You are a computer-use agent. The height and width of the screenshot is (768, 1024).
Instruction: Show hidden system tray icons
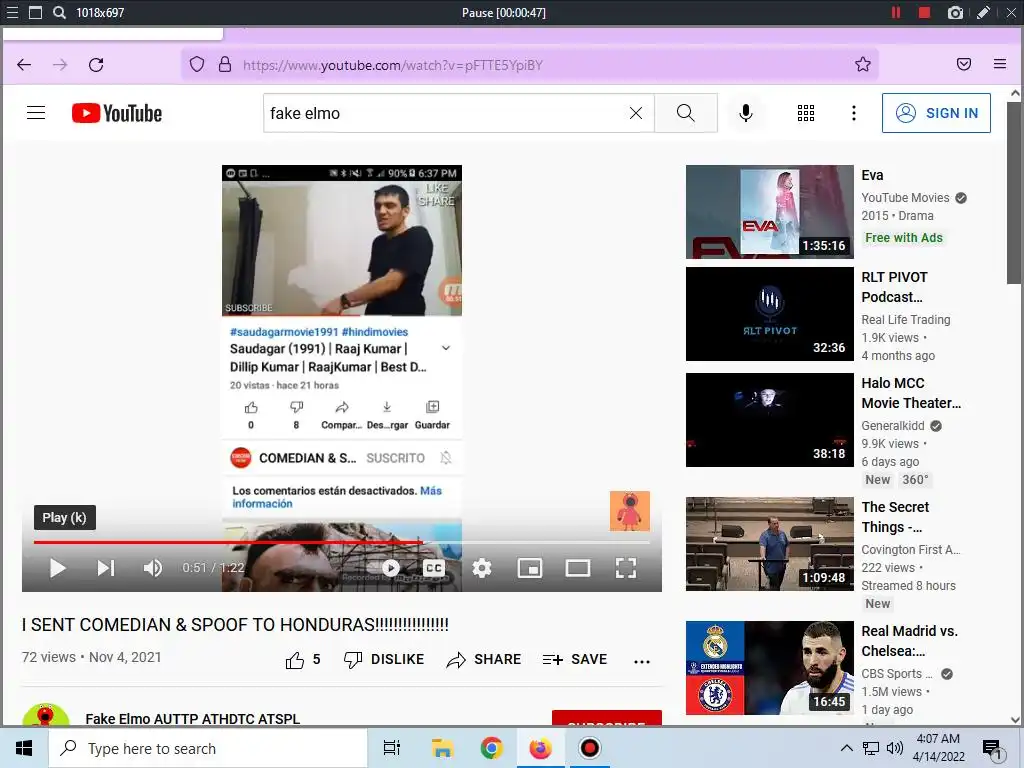pyautogui.click(x=846, y=748)
